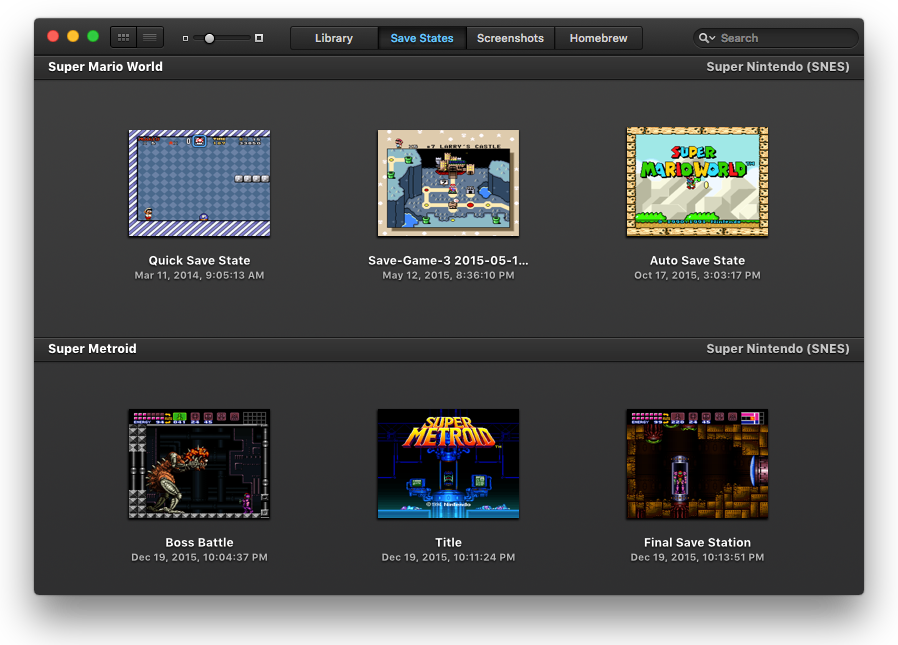Select the Larry's Castle map save thumbnail
The image size is (898, 645).
pyautogui.click(x=448, y=183)
